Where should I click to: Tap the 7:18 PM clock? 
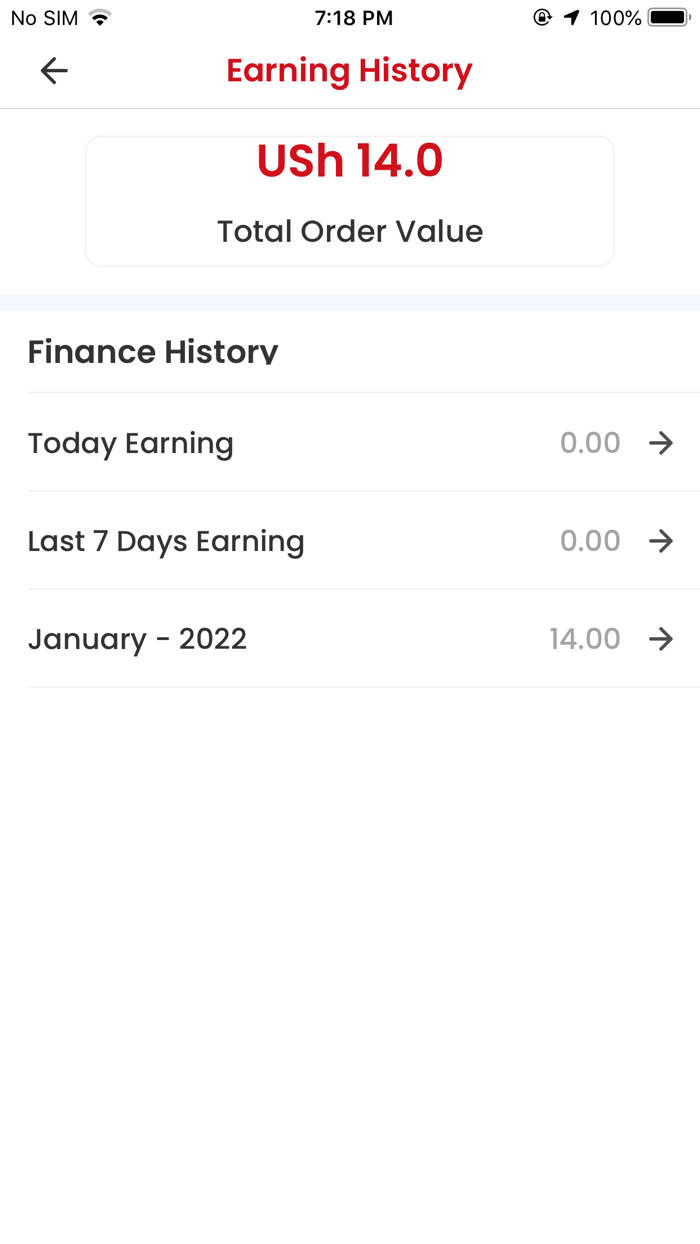pos(353,18)
